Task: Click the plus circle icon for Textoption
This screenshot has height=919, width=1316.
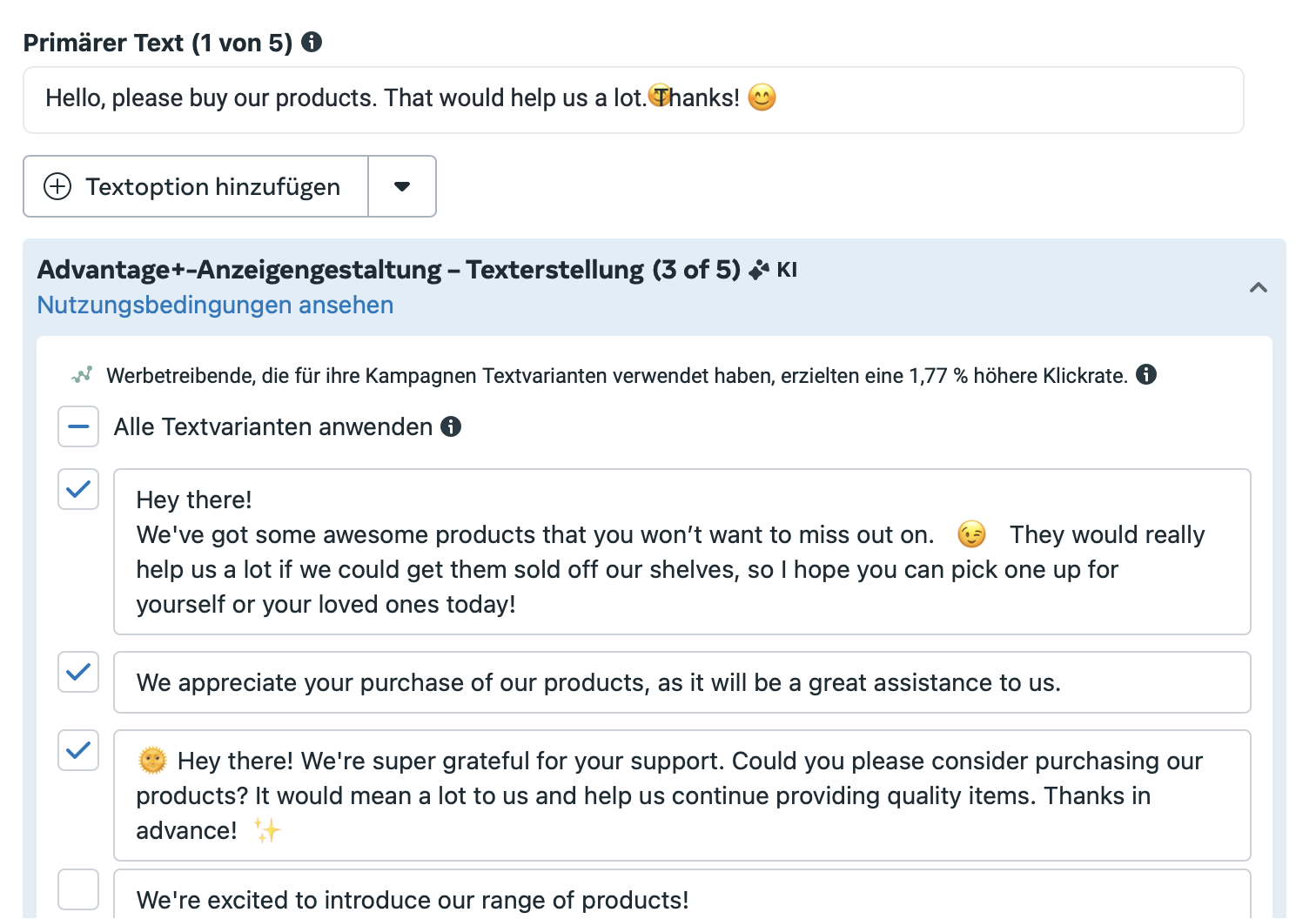Action: (x=57, y=186)
